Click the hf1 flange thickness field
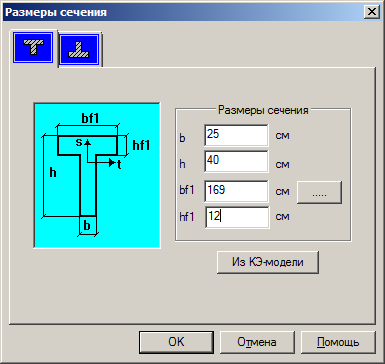Screen dimensions: 385x364 click(x=237, y=217)
